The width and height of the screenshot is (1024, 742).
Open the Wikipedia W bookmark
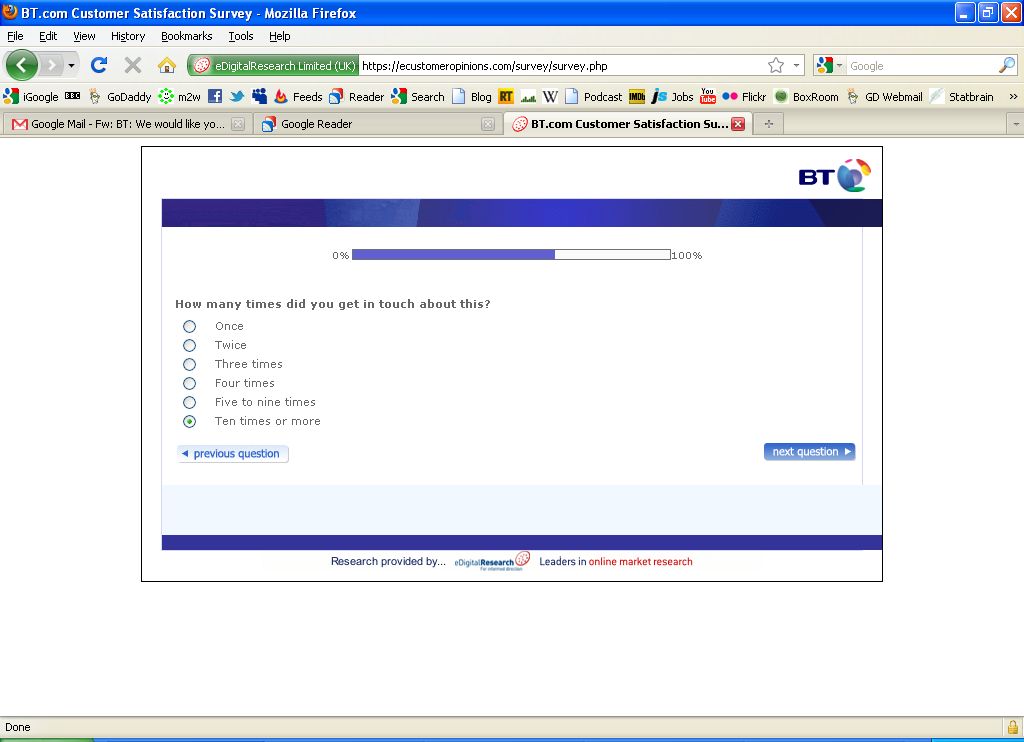(x=550, y=97)
